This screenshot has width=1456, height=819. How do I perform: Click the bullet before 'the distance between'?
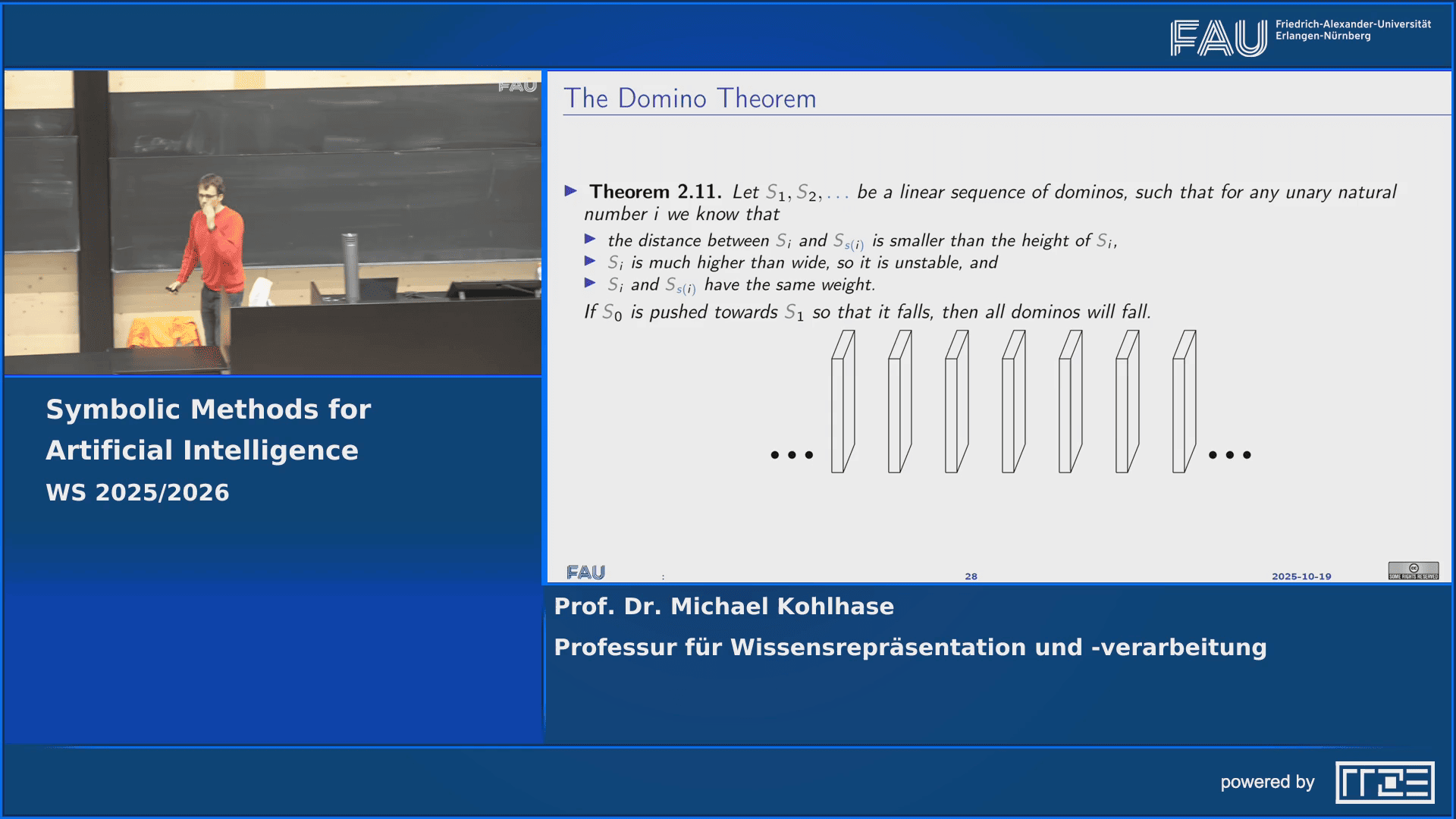(590, 240)
